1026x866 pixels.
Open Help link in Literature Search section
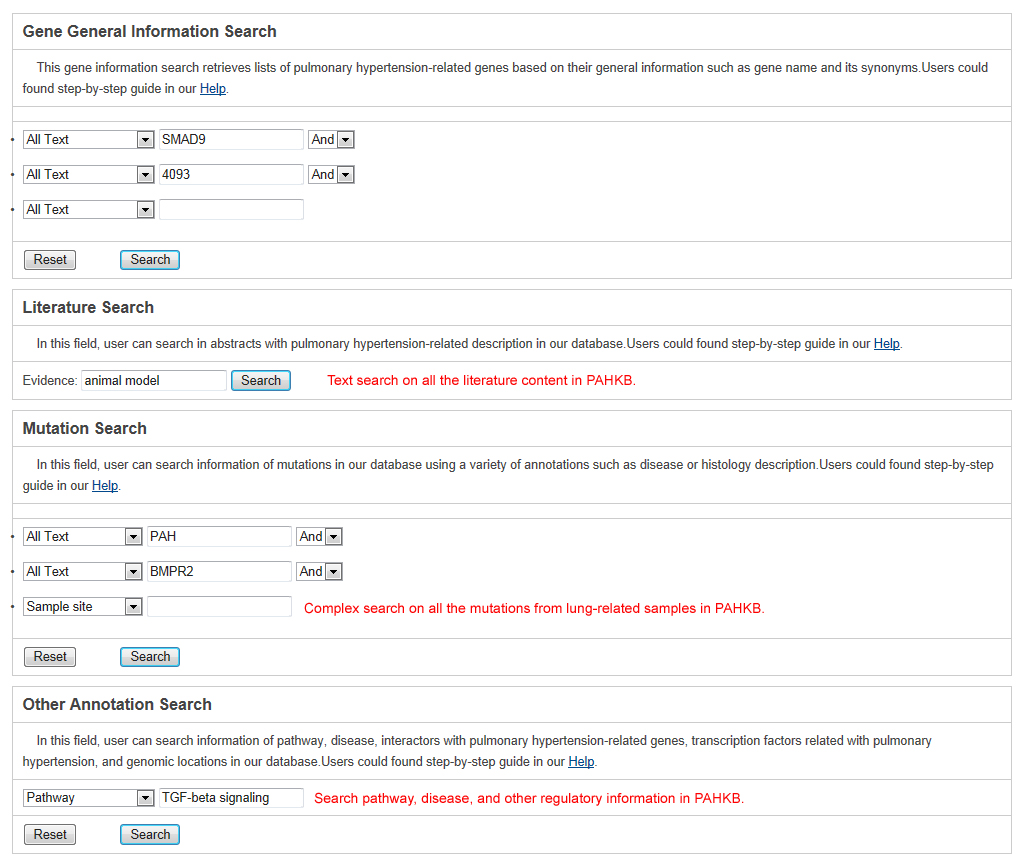886,344
